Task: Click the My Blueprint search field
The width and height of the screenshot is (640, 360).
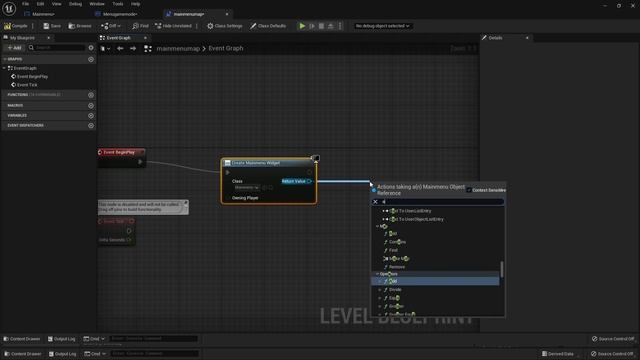Action: click(56, 48)
